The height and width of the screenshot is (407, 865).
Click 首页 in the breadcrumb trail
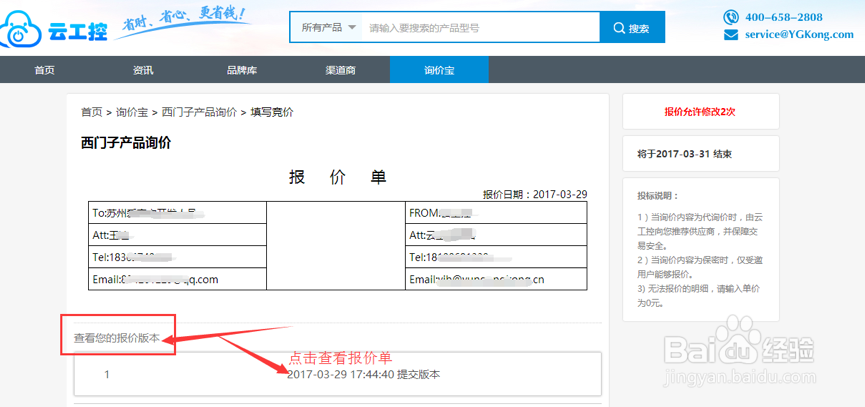tap(92, 113)
